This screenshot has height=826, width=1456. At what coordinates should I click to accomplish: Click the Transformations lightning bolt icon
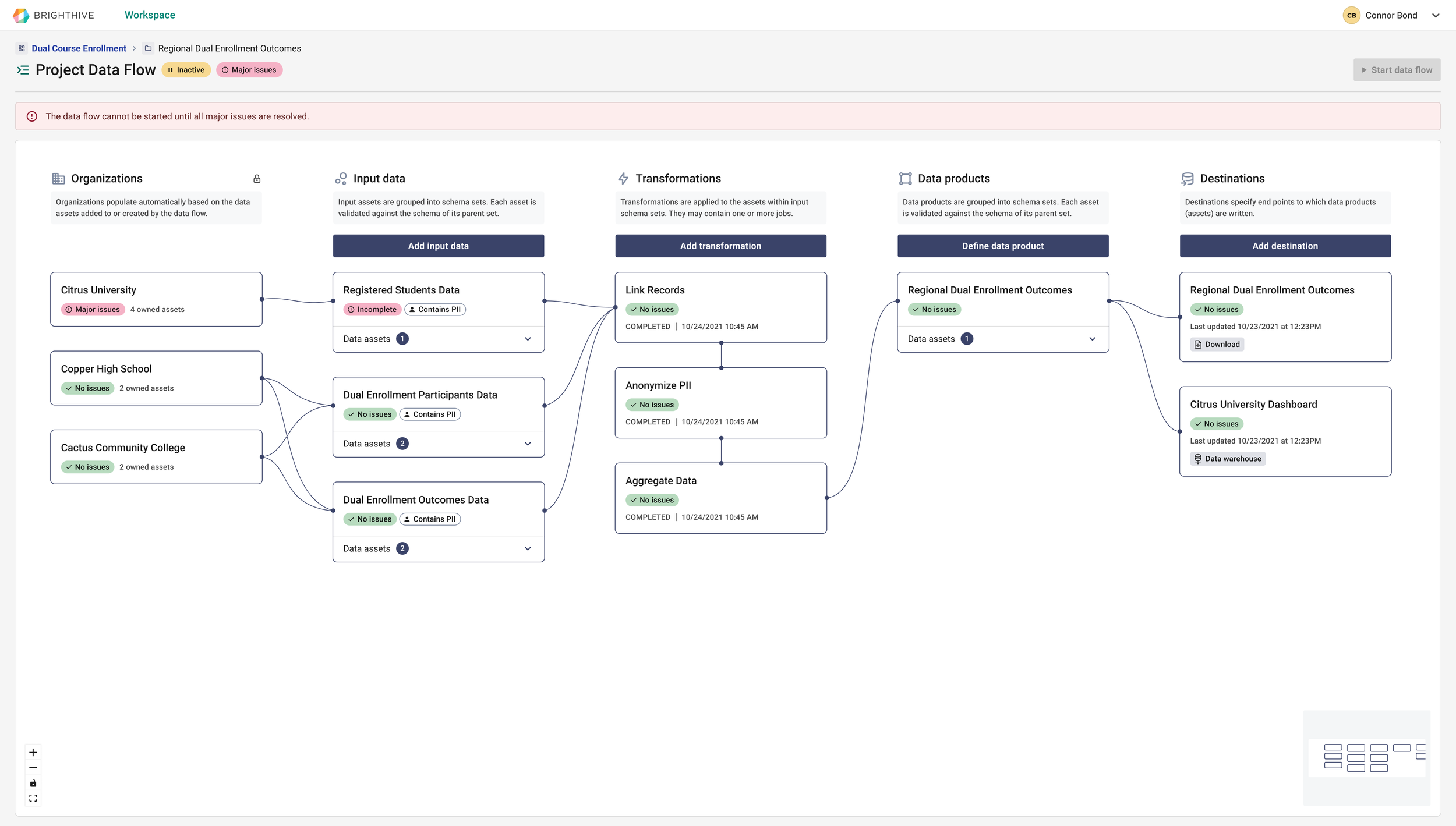click(623, 179)
